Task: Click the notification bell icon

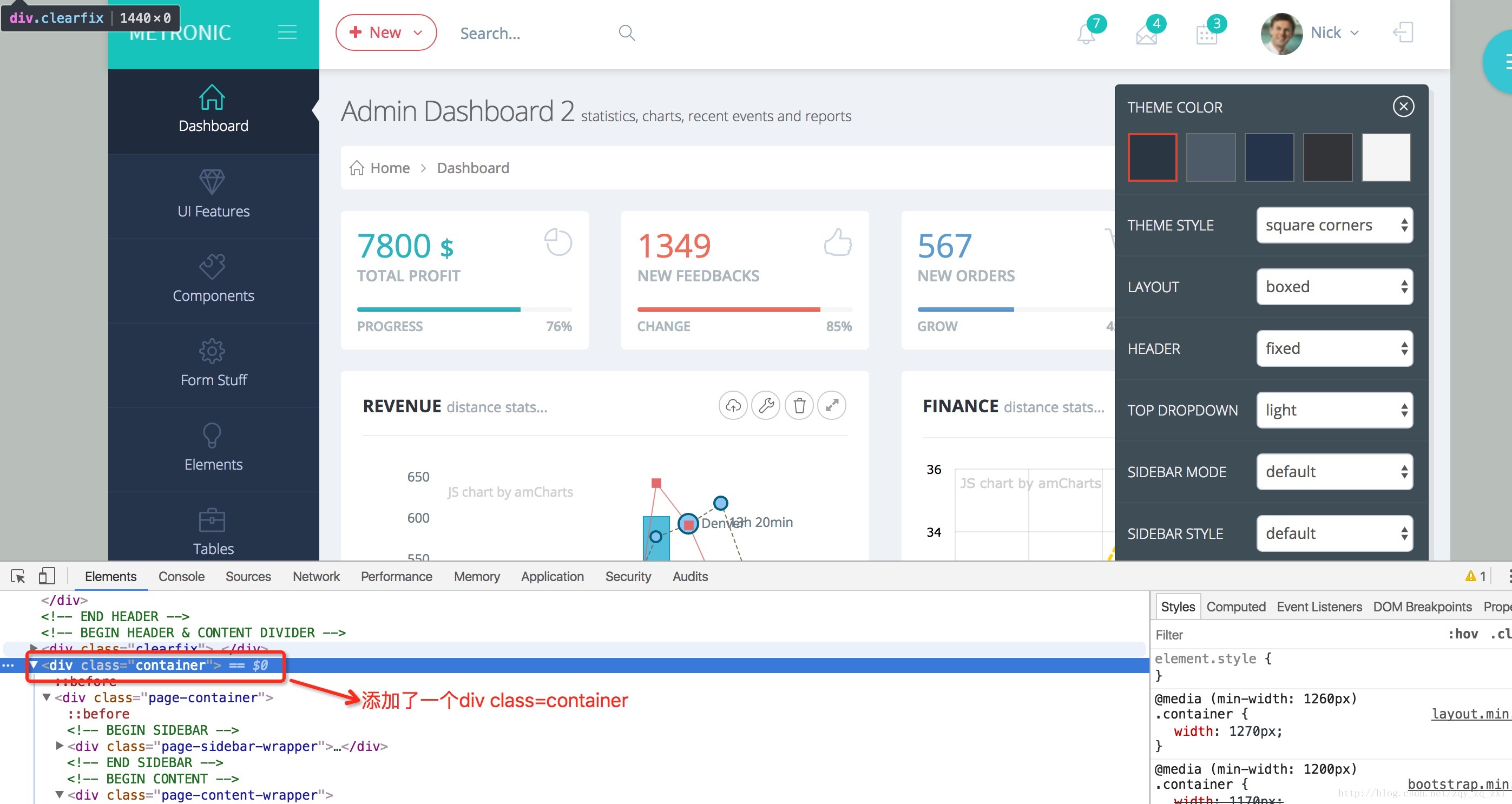Action: [x=1086, y=34]
